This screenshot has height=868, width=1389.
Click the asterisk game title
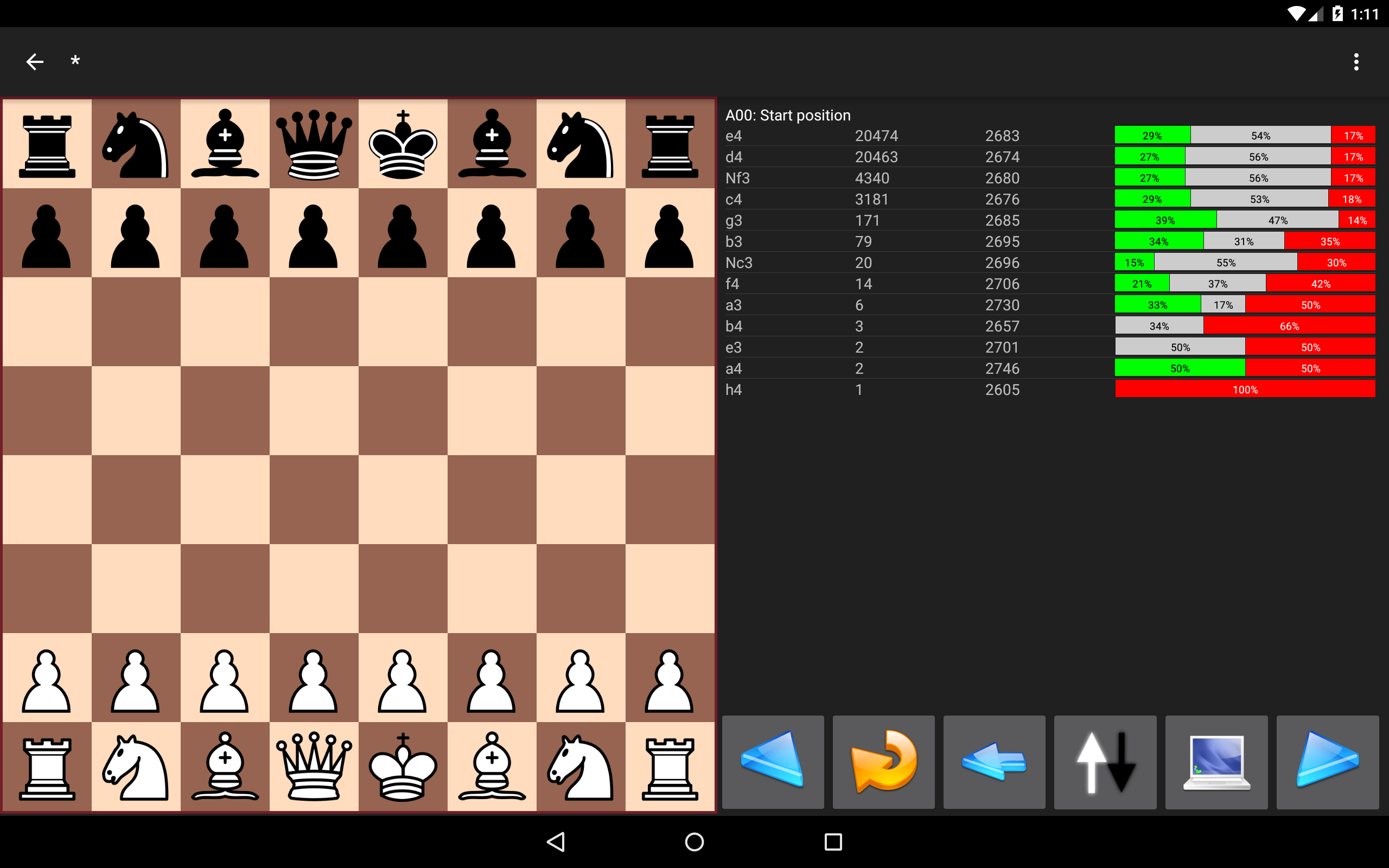pyautogui.click(x=75, y=61)
